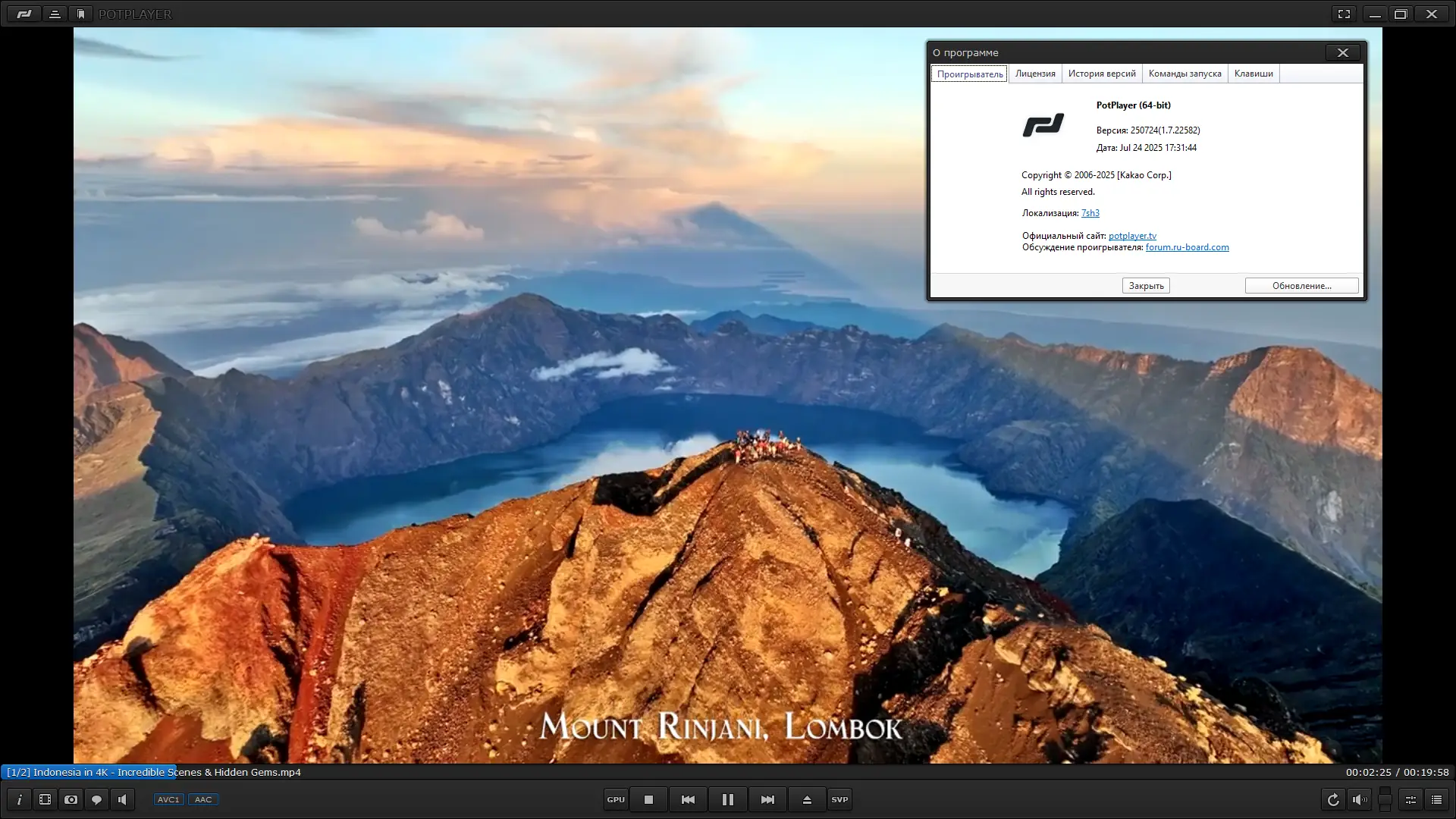Viewport: 1456px width, 819px height.
Task: Open the PotPlayer logo main menu
Action: pos(24,14)
